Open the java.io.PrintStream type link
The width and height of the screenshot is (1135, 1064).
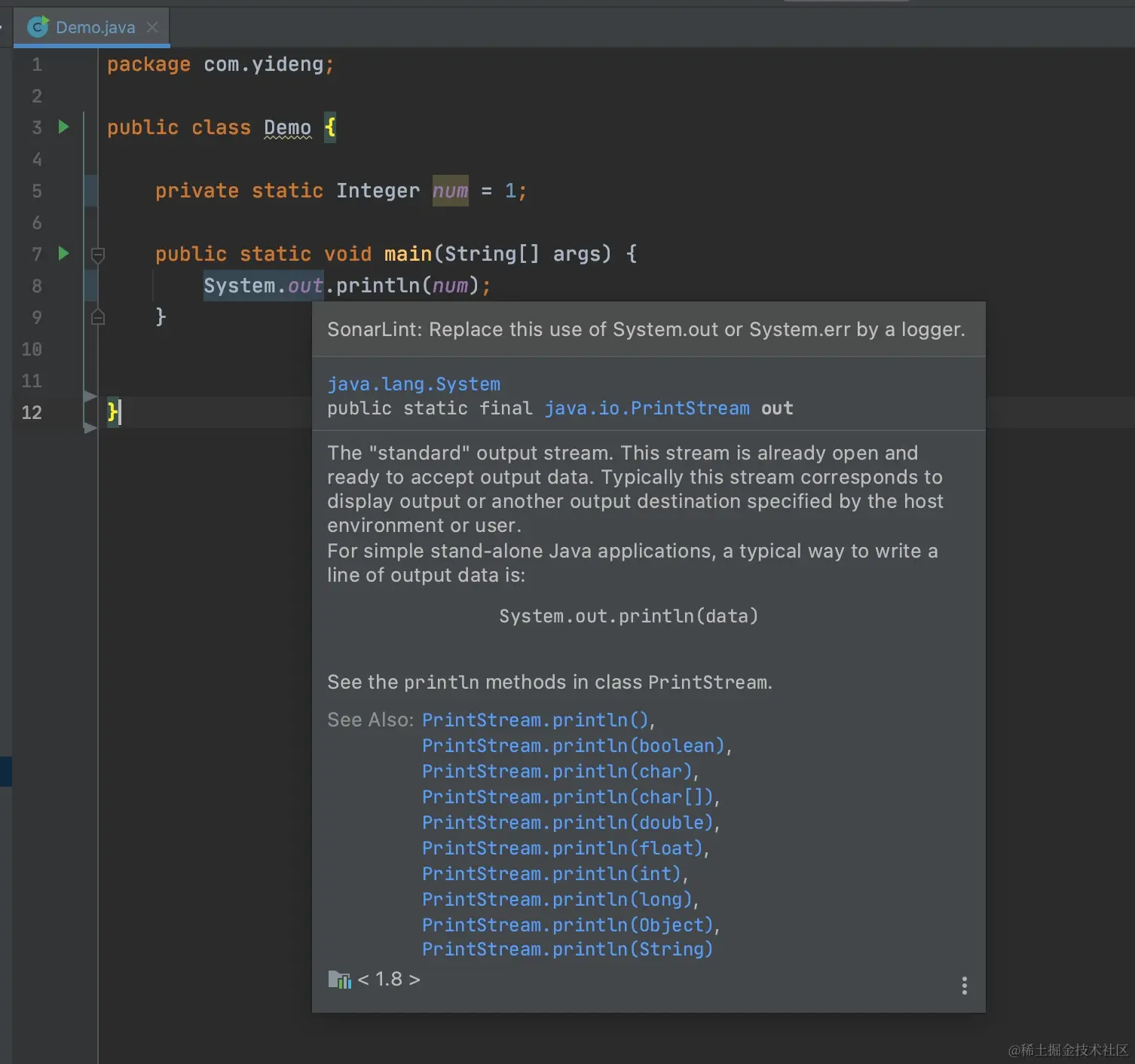(645, 408)
